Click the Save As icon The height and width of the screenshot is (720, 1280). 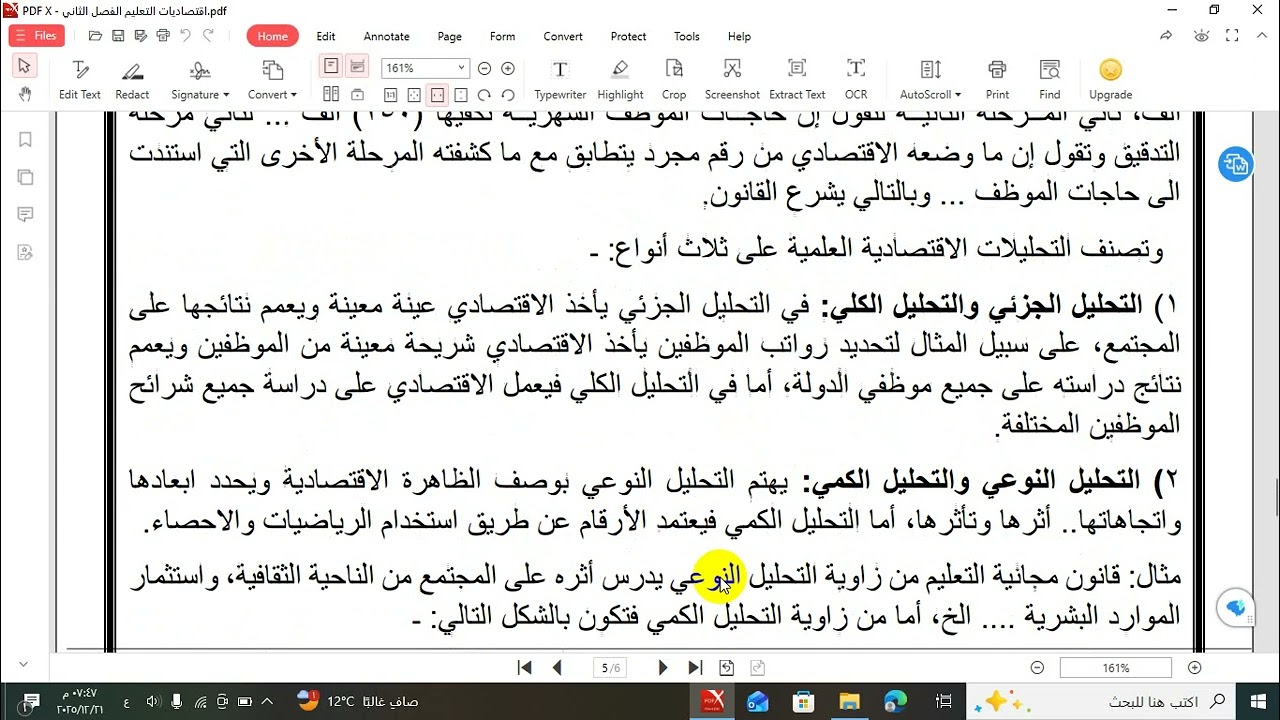(140, 36)
